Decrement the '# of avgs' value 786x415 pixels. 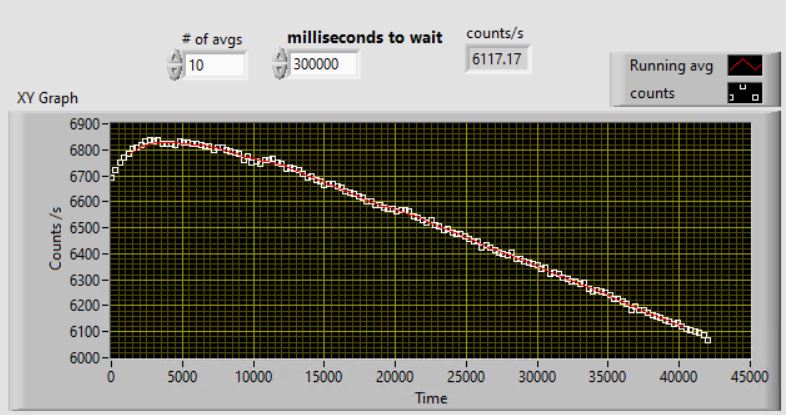pyautogui.click(x=174, y=72)
